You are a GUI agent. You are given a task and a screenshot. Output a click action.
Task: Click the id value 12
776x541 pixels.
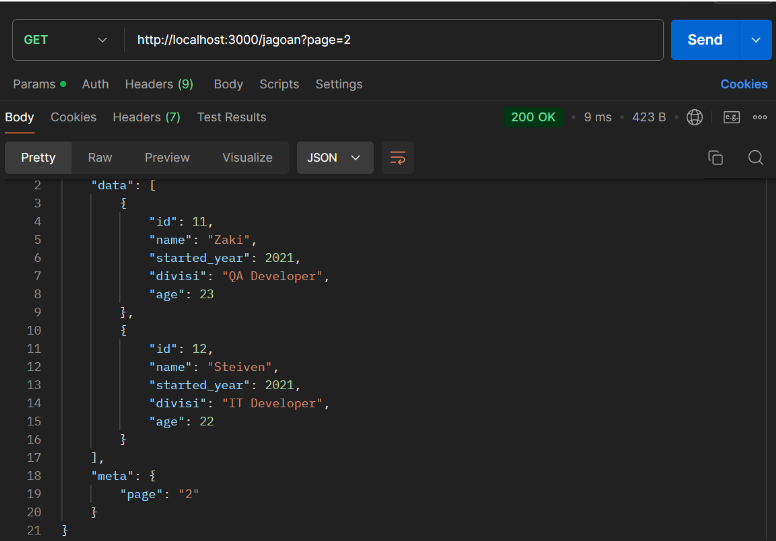[199, 349]
